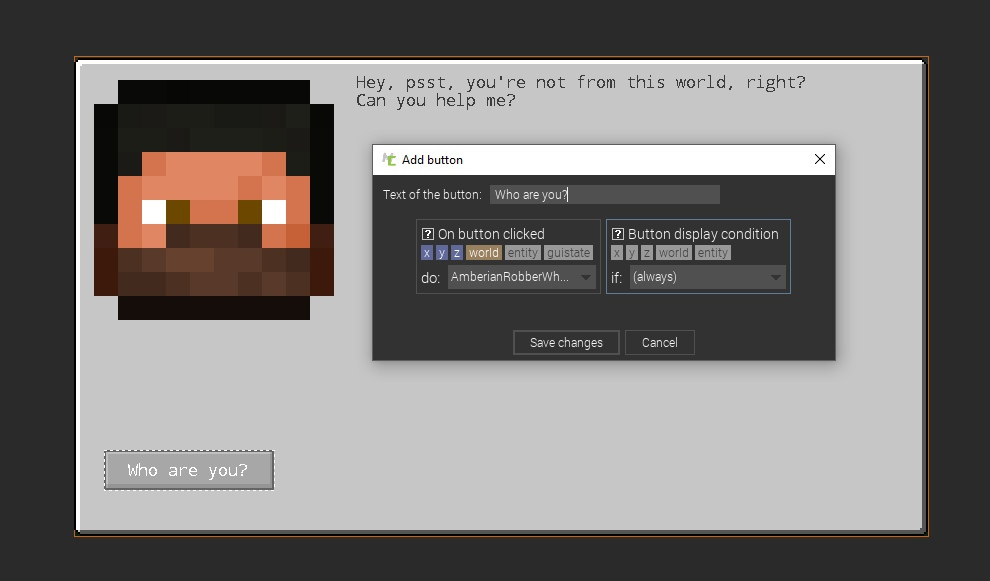Click the Text of the button input field
The width and height of the screenshot is (990, 581).
pyautogui.click(x=604, y=194)
